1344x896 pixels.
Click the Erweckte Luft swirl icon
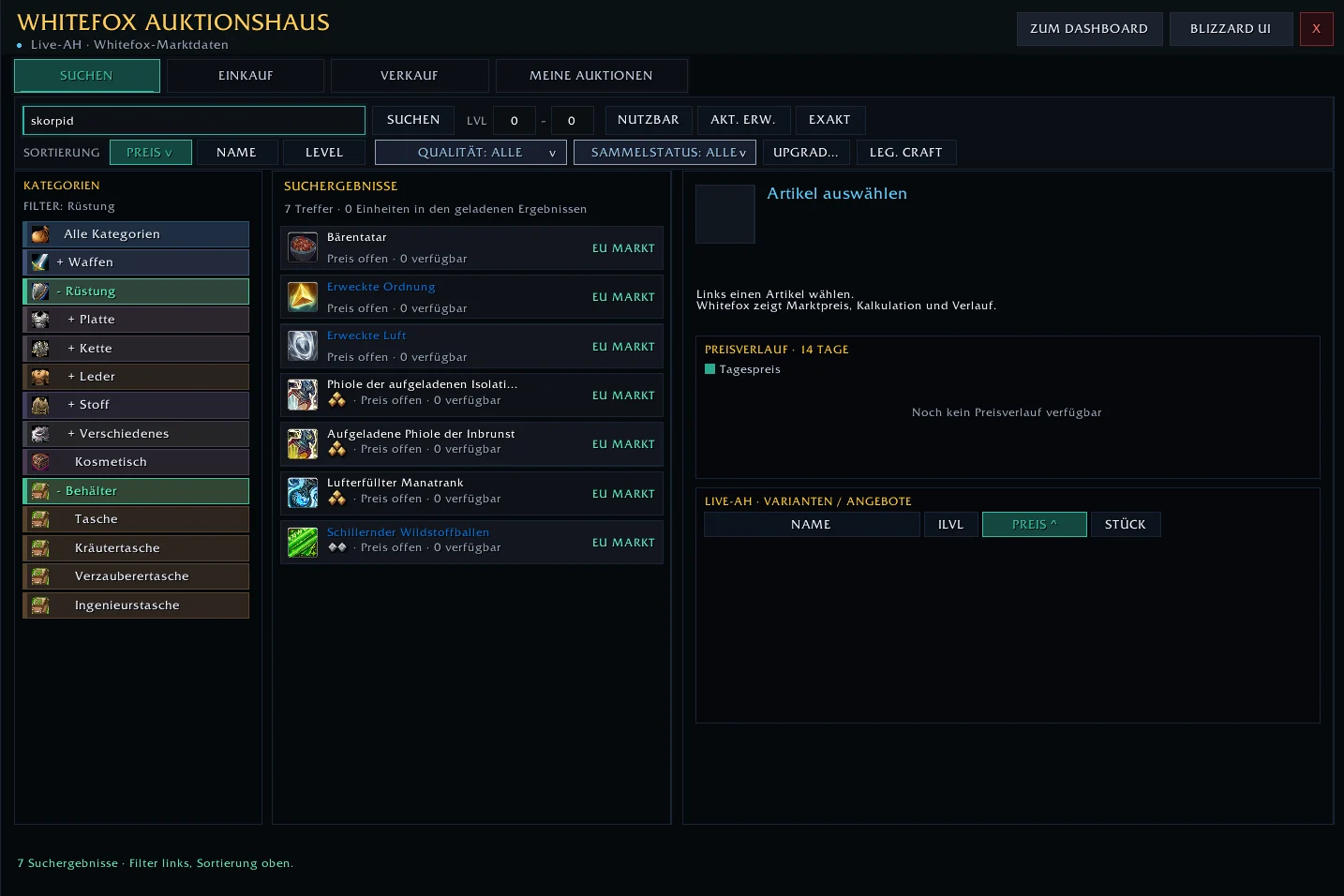[303, 346]
